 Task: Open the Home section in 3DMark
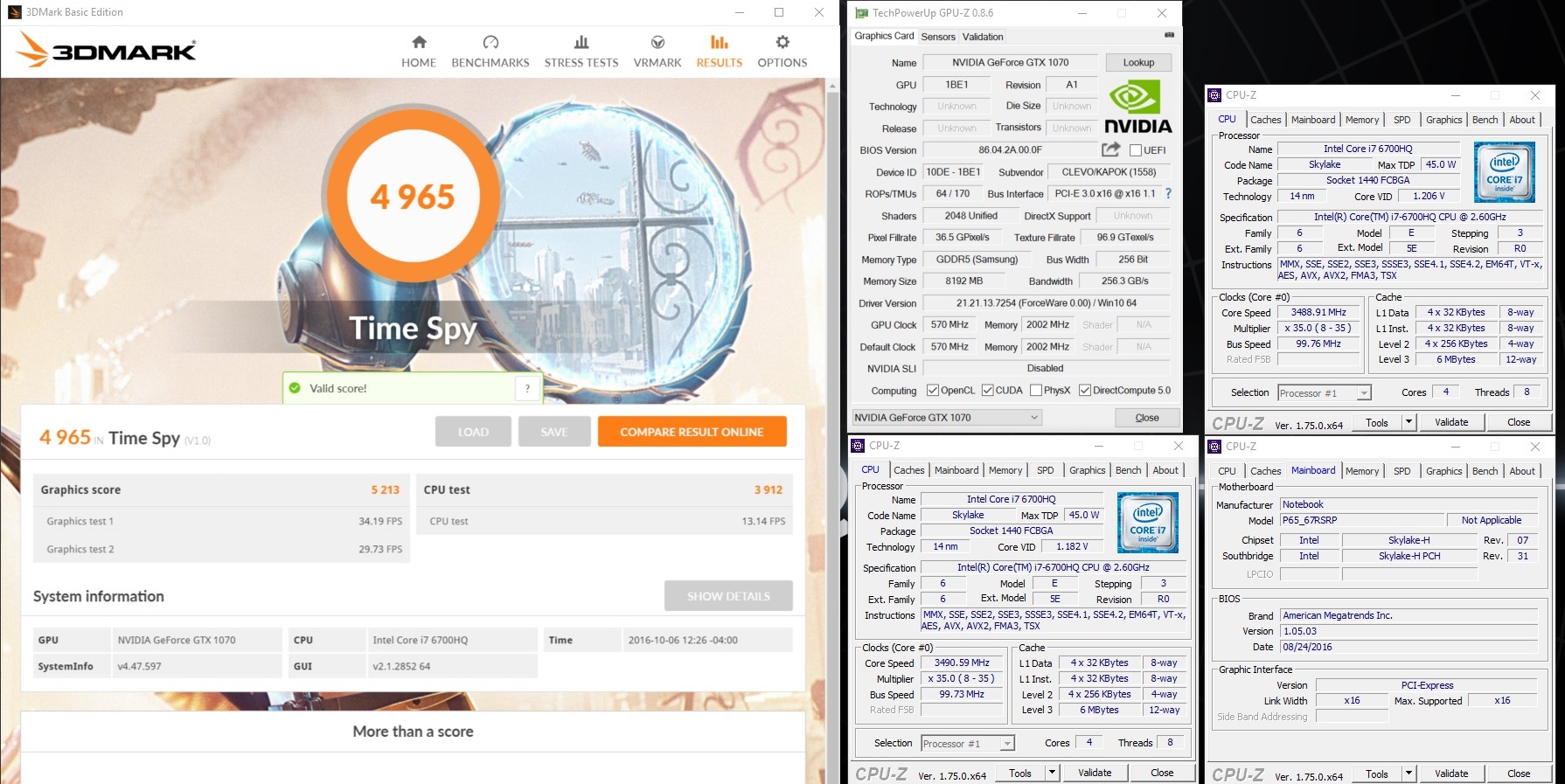pyautogui.click(x=419, y=52)
